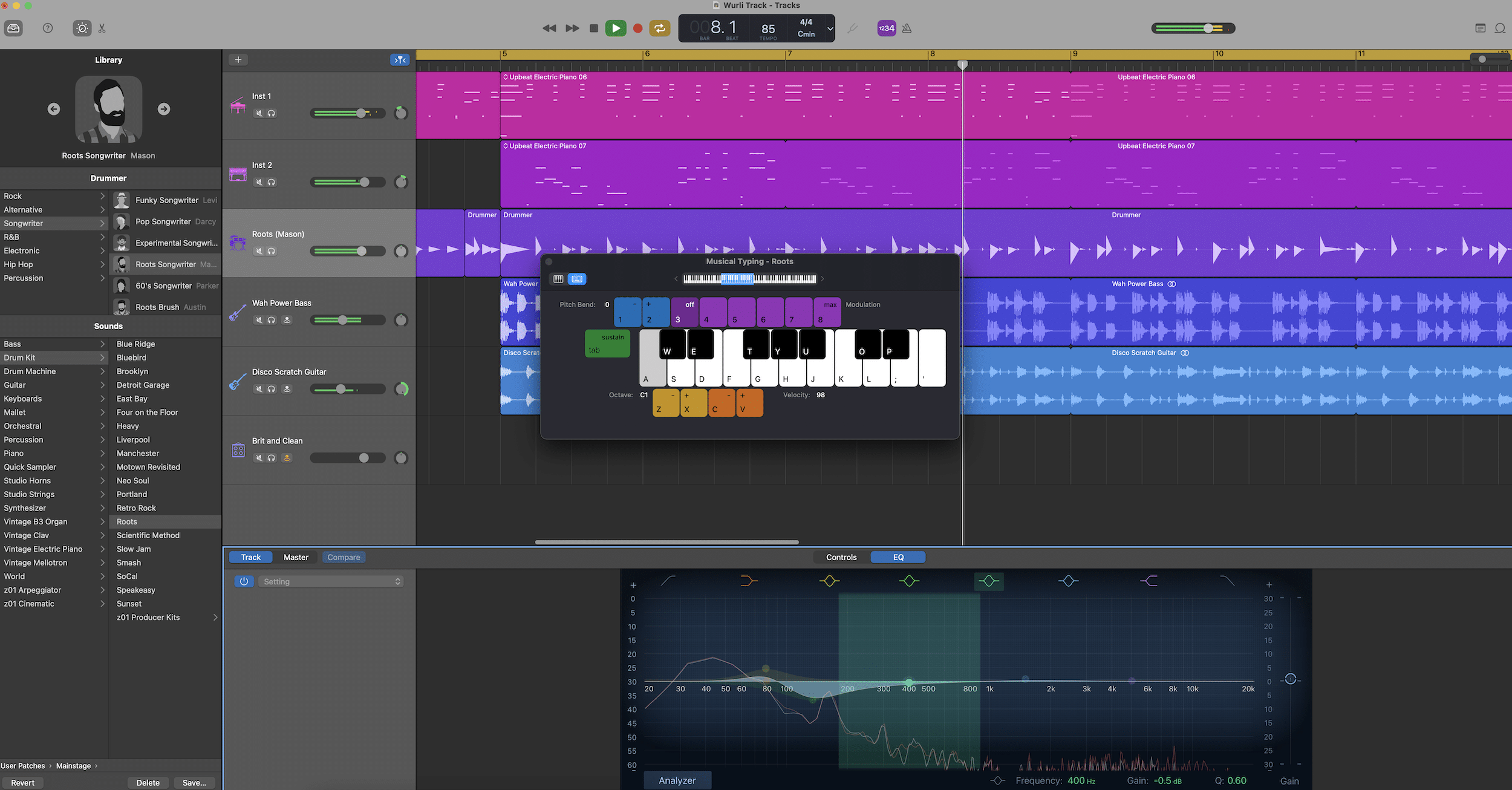Switch to the Master tab
This screenshot has width=1512, height=790.
pos(296,558)
